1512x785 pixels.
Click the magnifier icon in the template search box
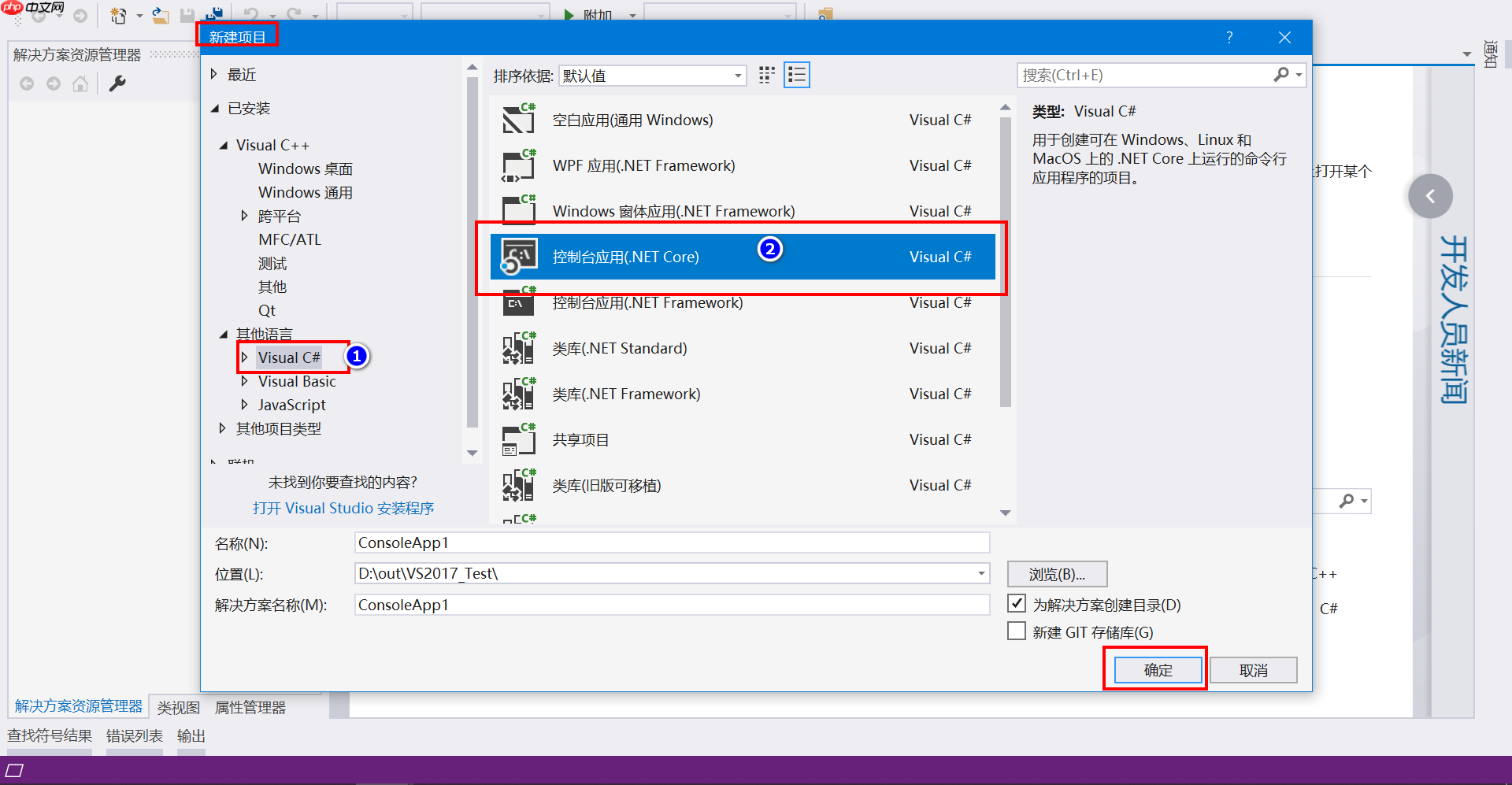(1281, 75)
